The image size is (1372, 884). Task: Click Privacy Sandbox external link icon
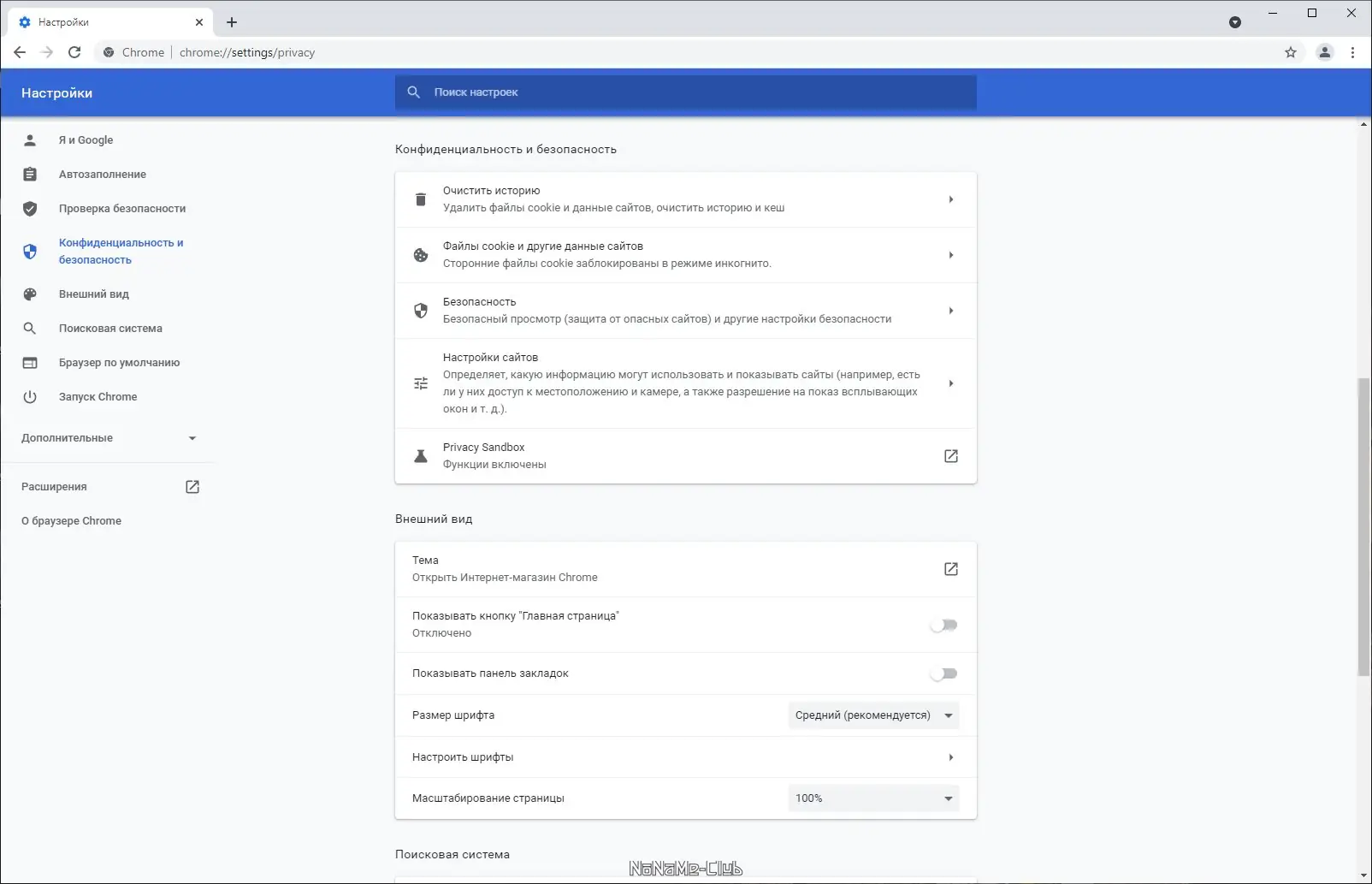coord(950,456)
